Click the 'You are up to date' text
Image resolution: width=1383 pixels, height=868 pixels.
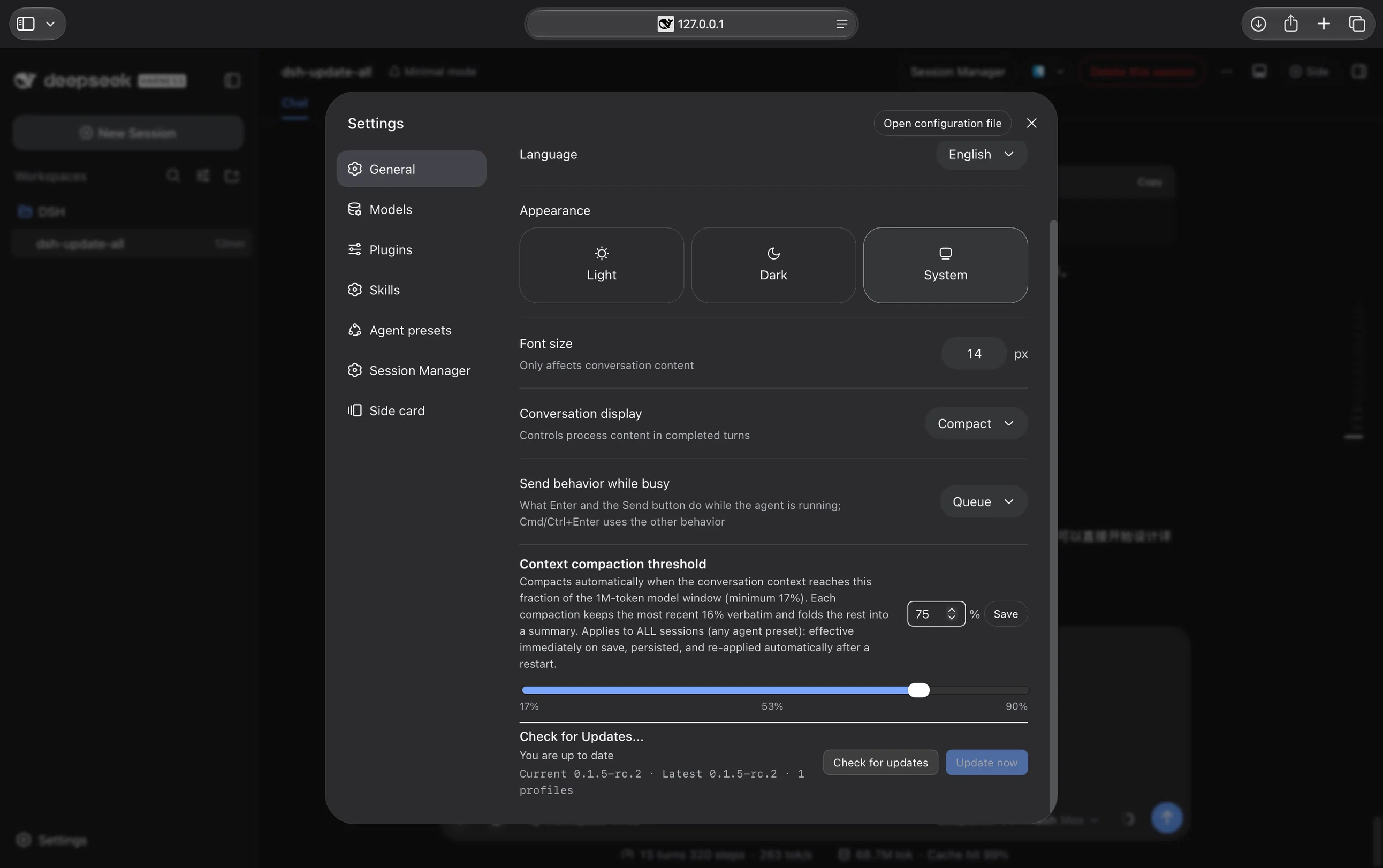pyautogui.click(x=566, y=755)
